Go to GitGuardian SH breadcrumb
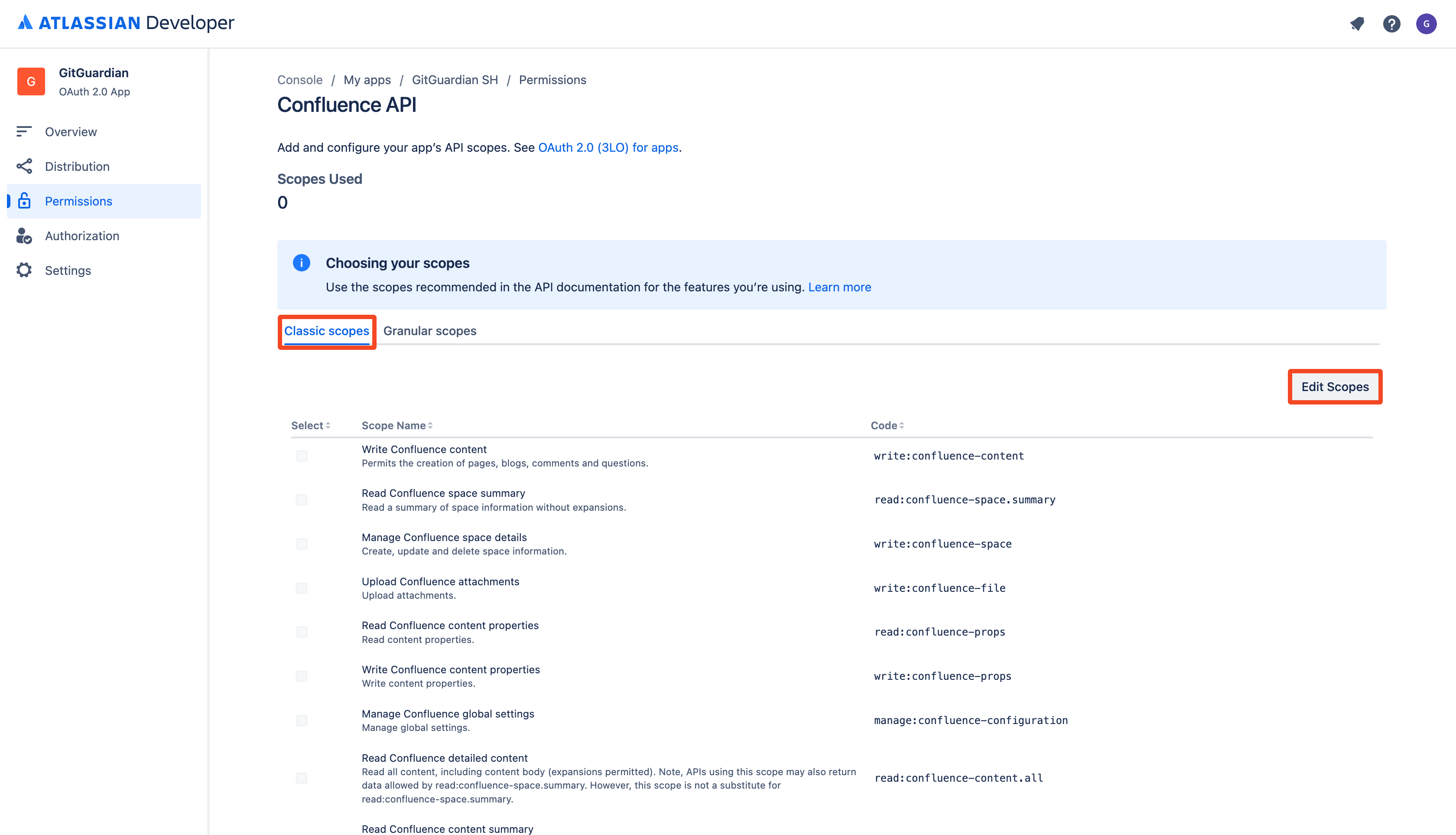Viewport: 1456px width, 835px height. tap(455, 80)
